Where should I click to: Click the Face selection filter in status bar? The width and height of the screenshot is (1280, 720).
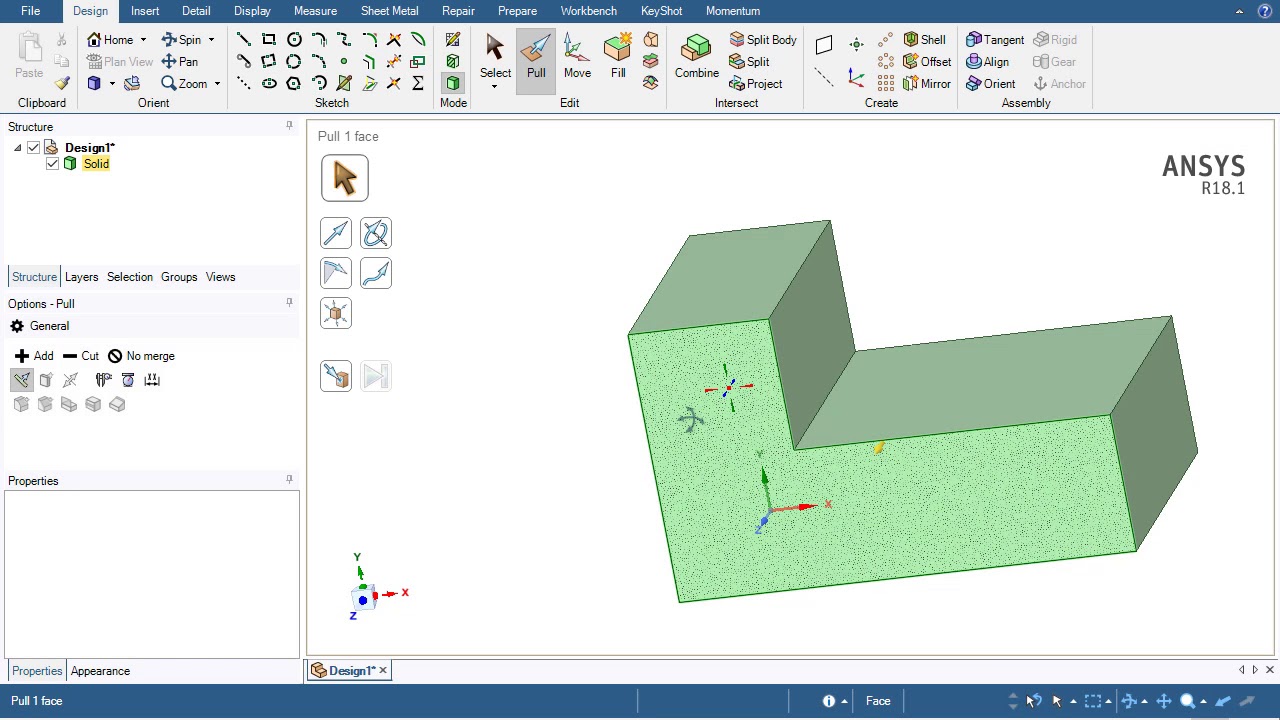[x=878, y=701]
